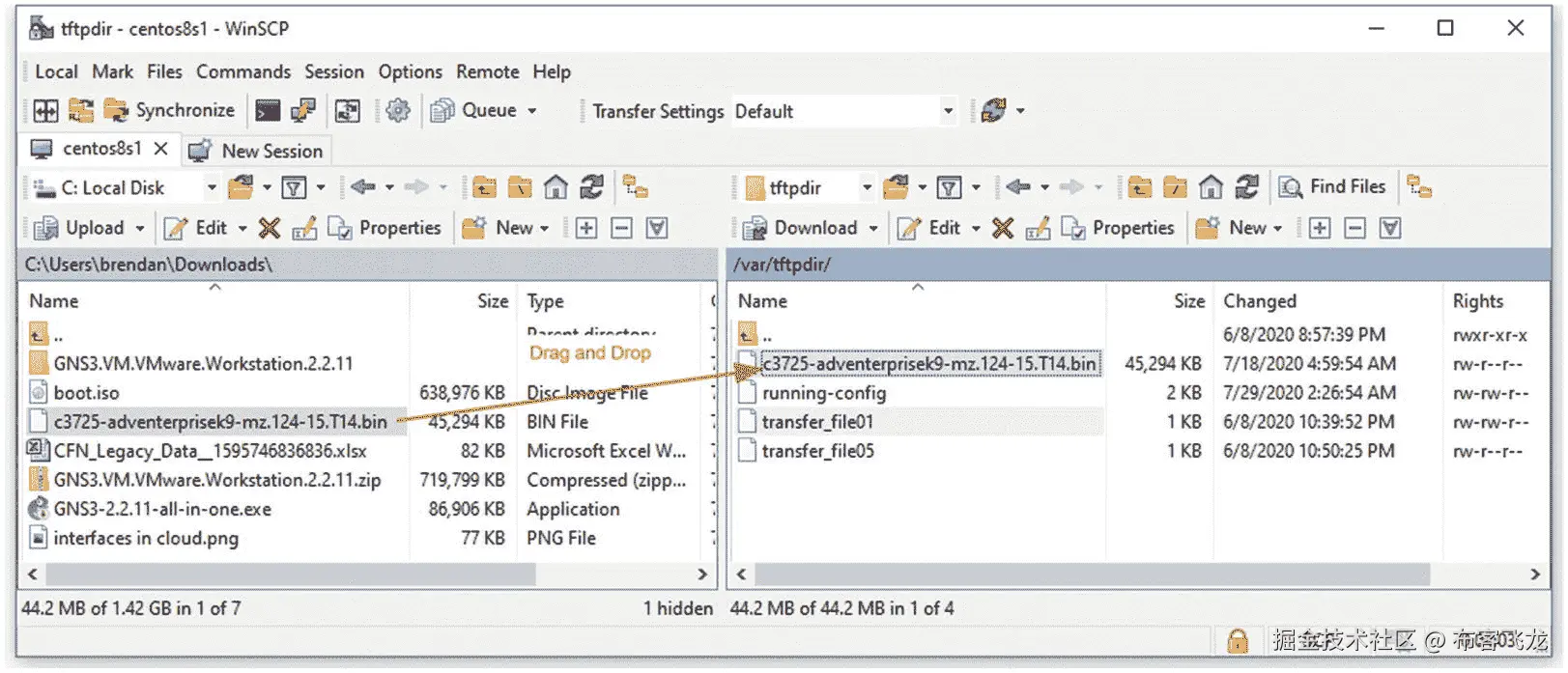Open the Remote menu
This screenshot has height=673, width=1568.
[487, 71]
